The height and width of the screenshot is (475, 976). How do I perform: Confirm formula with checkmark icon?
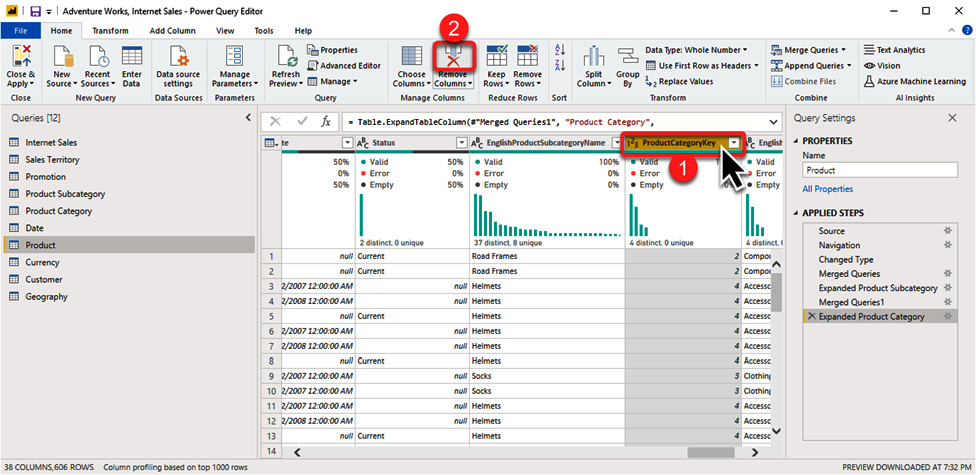click(x=302, y=122)
